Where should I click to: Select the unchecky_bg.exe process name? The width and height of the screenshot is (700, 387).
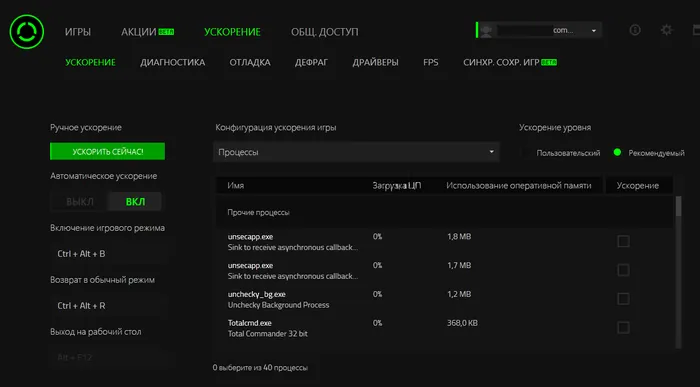(257, 295)
